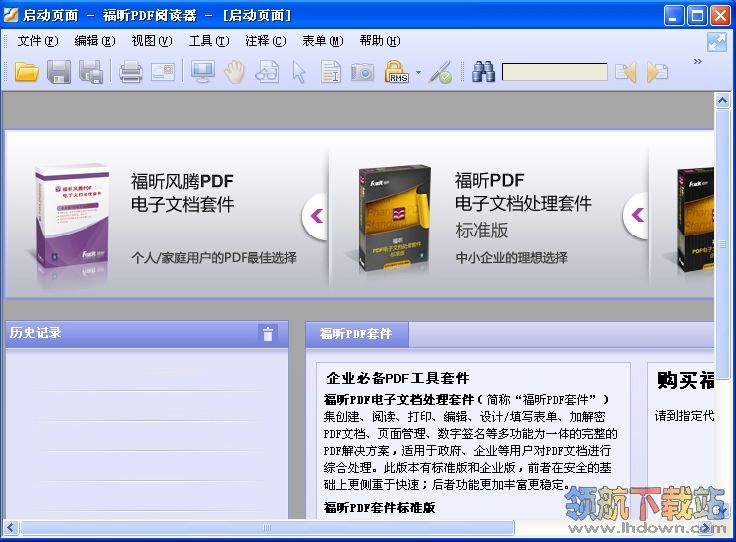Open the 帮助(H) menu
The image size is (736, 542).
tap(380, 41)
